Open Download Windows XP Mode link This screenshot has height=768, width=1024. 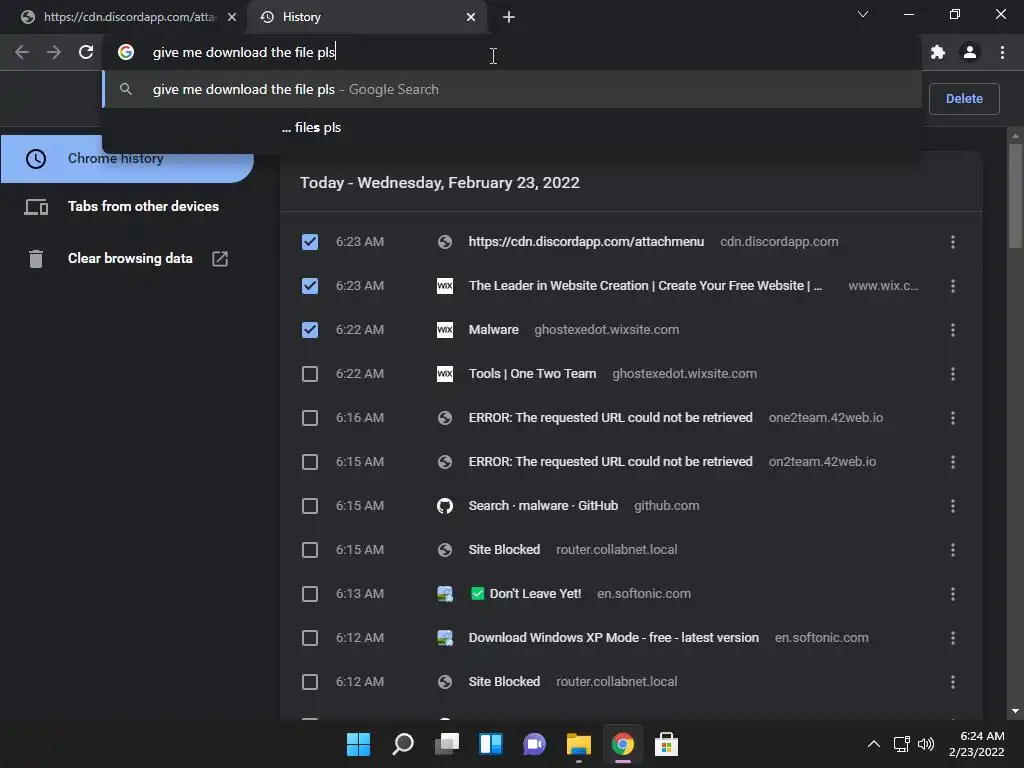pyautogui.click(x=613, y=638)
